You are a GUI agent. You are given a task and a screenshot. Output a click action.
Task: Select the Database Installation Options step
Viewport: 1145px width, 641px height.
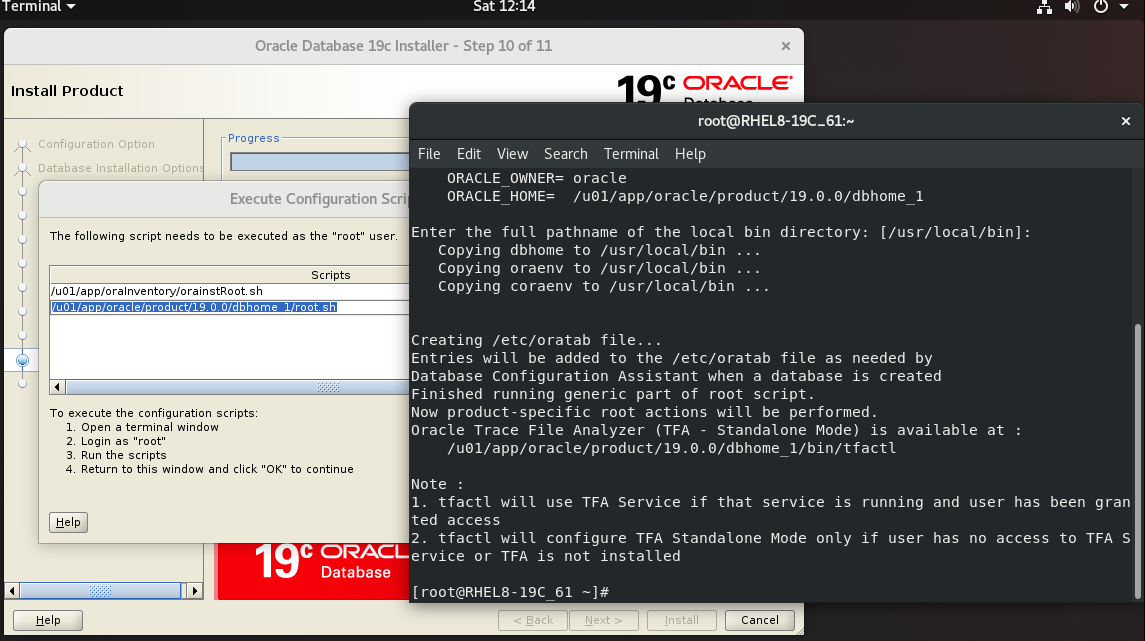click(x=120, y=168)
